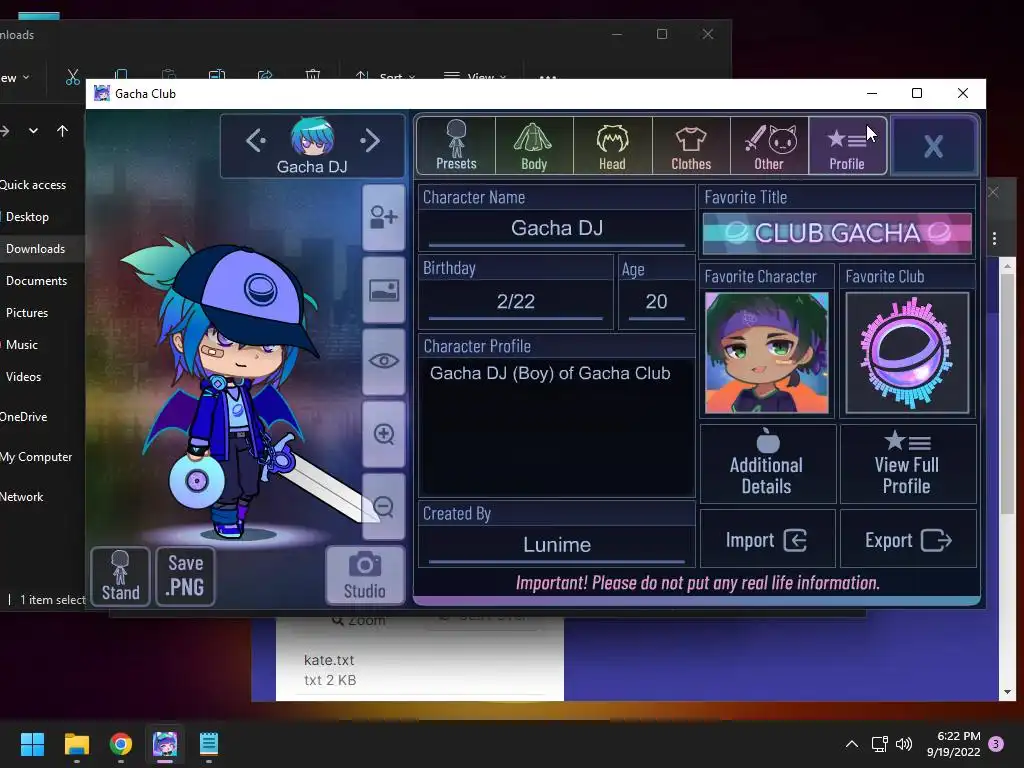Open View Full Profile

coord(908,464)
